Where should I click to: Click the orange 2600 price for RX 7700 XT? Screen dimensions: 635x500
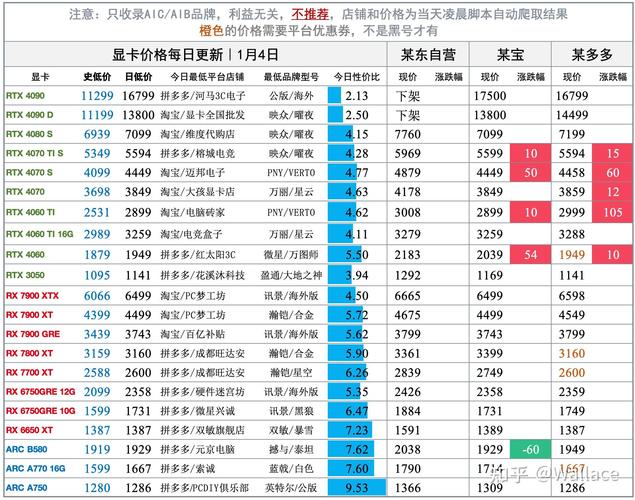572,372
